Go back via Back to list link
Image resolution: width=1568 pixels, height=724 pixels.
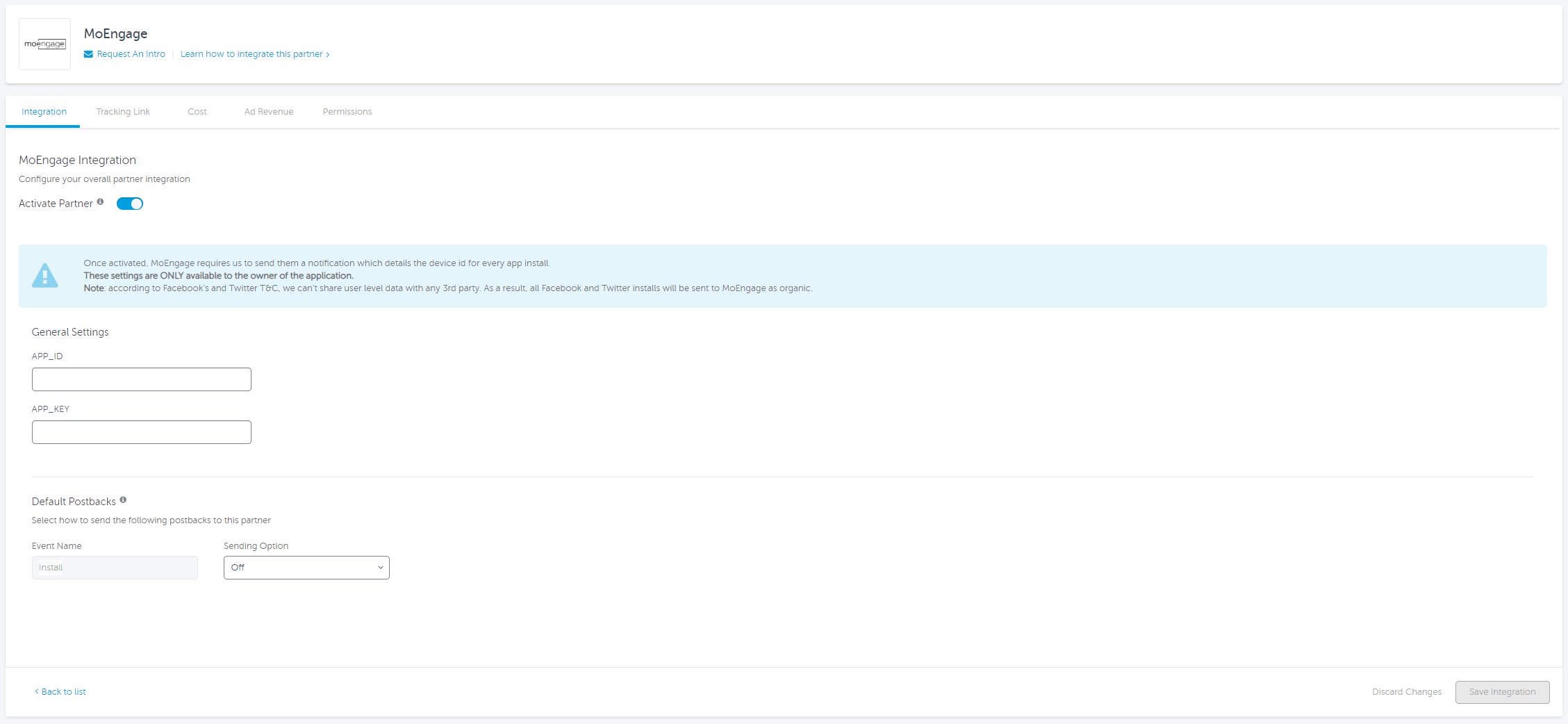tap(60, 692)
